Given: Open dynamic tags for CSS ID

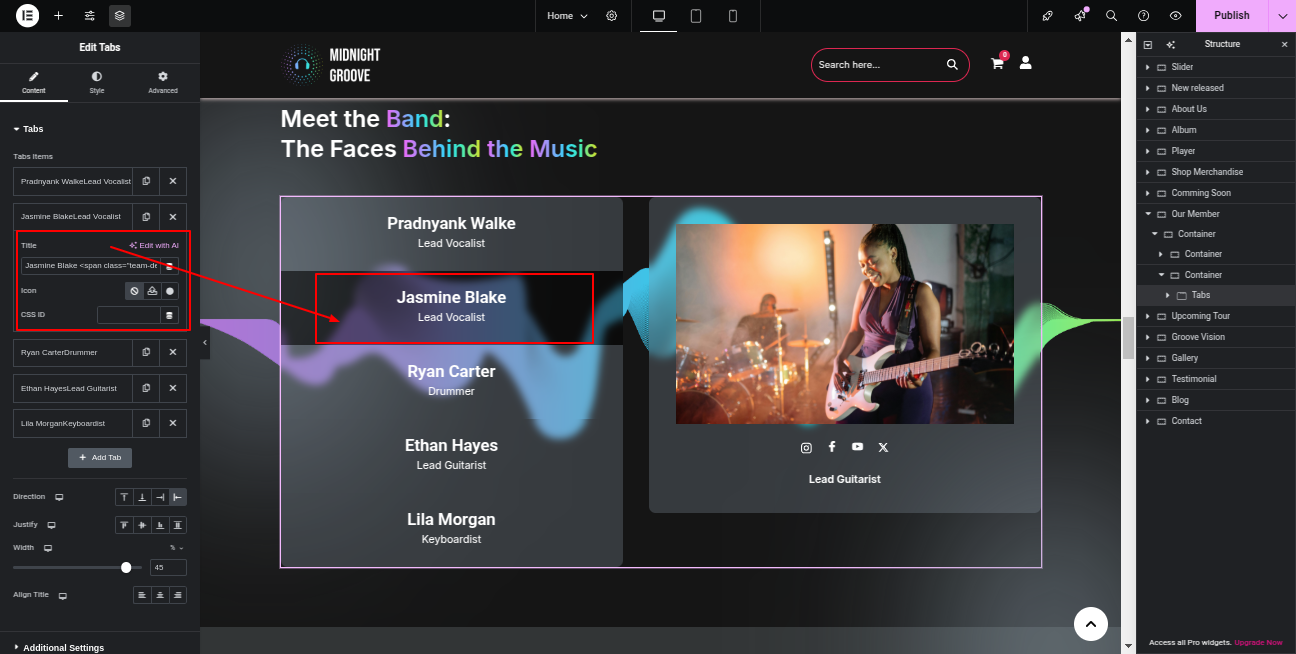Looking at the screenshot, I should point(170,315).
